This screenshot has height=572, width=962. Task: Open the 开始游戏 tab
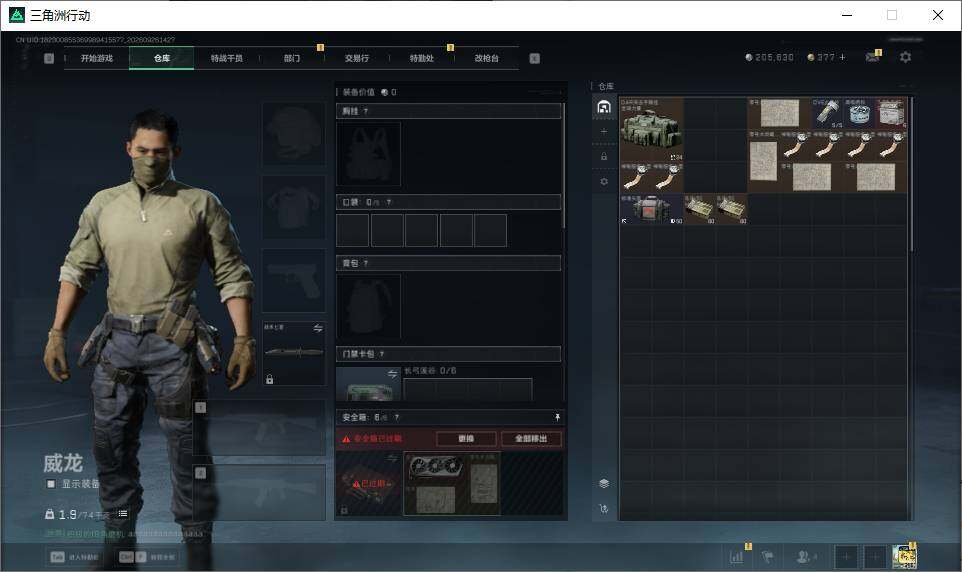[x=97, y=58]
